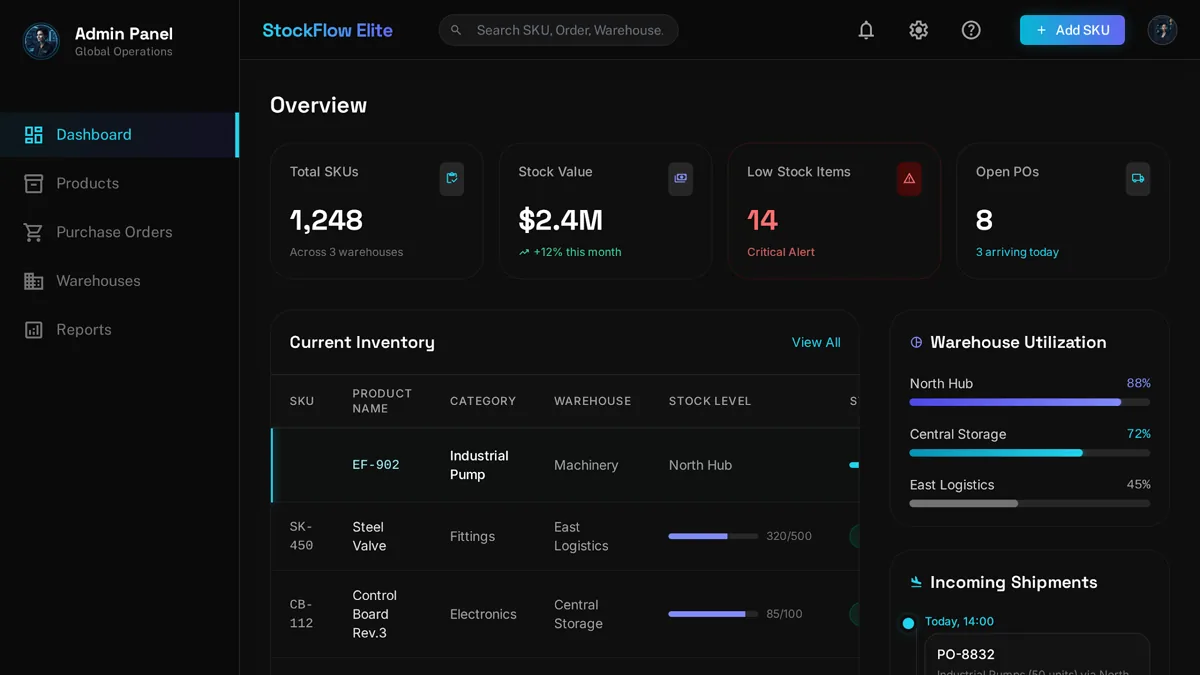Click the Products box icon in sidebar

point(34,184)
